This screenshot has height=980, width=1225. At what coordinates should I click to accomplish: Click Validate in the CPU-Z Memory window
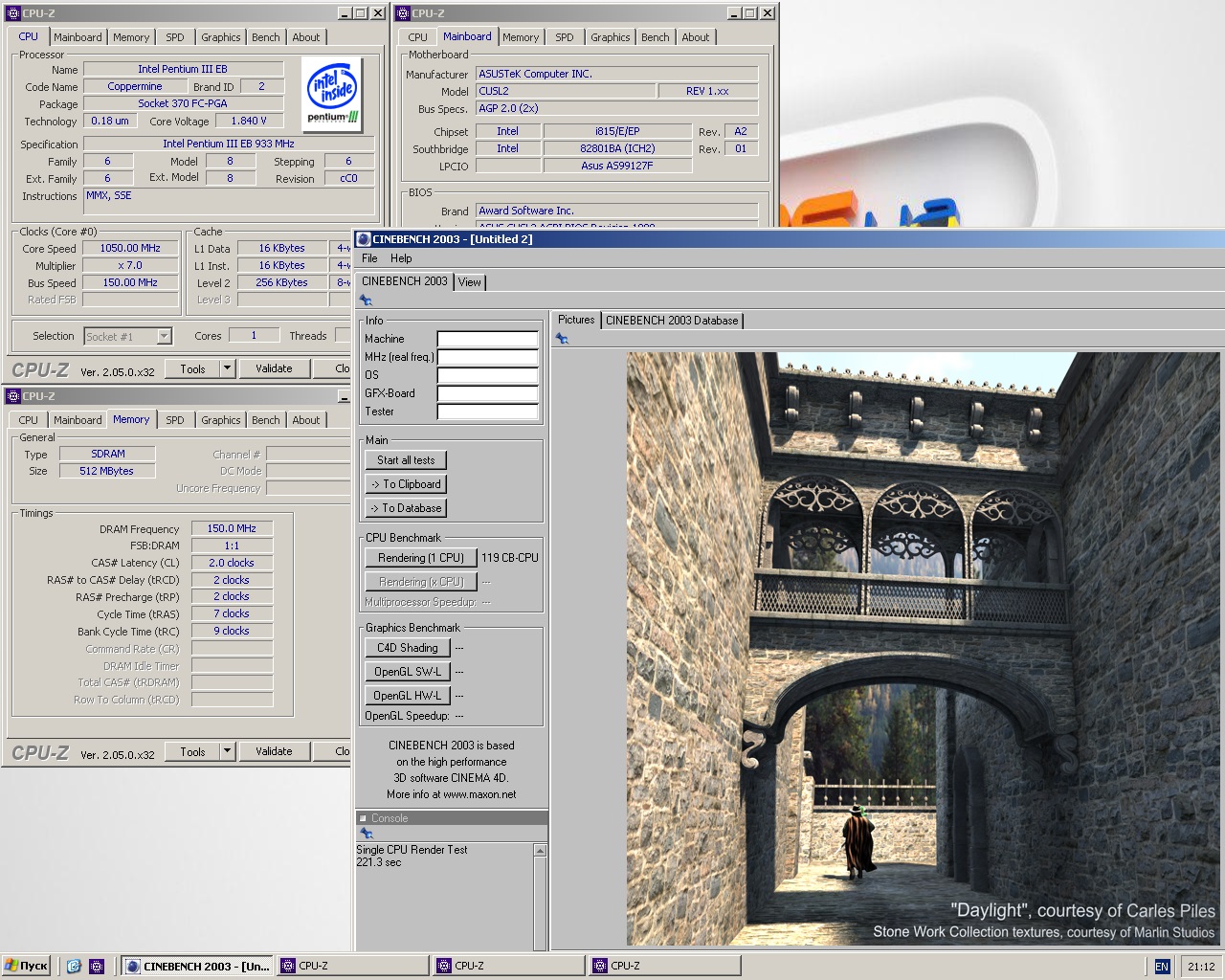click(x=274, y=751)
